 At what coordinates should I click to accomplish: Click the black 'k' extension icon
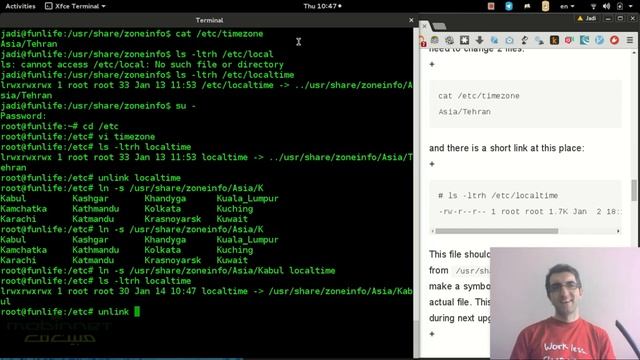pyautogui.click(x=554, y=40)
